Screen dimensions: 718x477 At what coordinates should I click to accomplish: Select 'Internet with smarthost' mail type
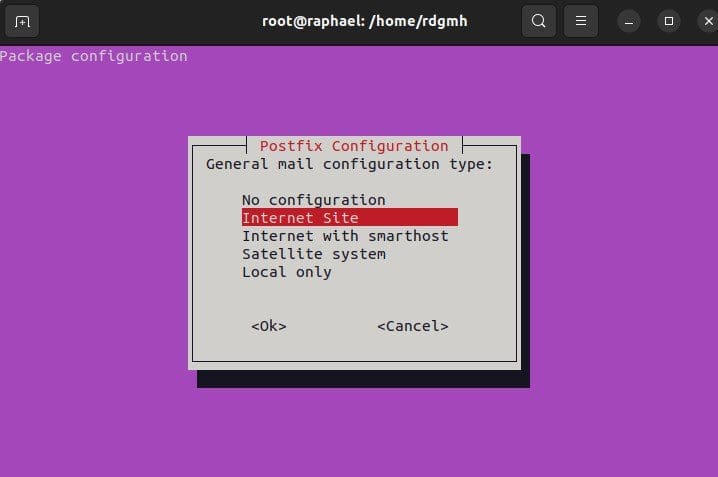345,236
